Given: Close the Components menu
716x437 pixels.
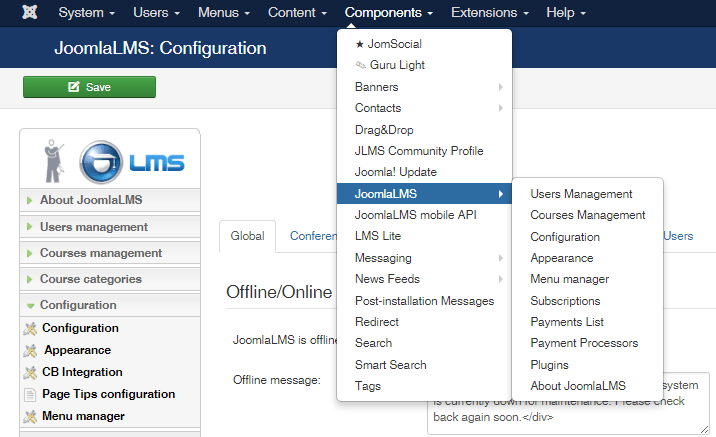Looking at the screenshot, I should coord(389,12).
